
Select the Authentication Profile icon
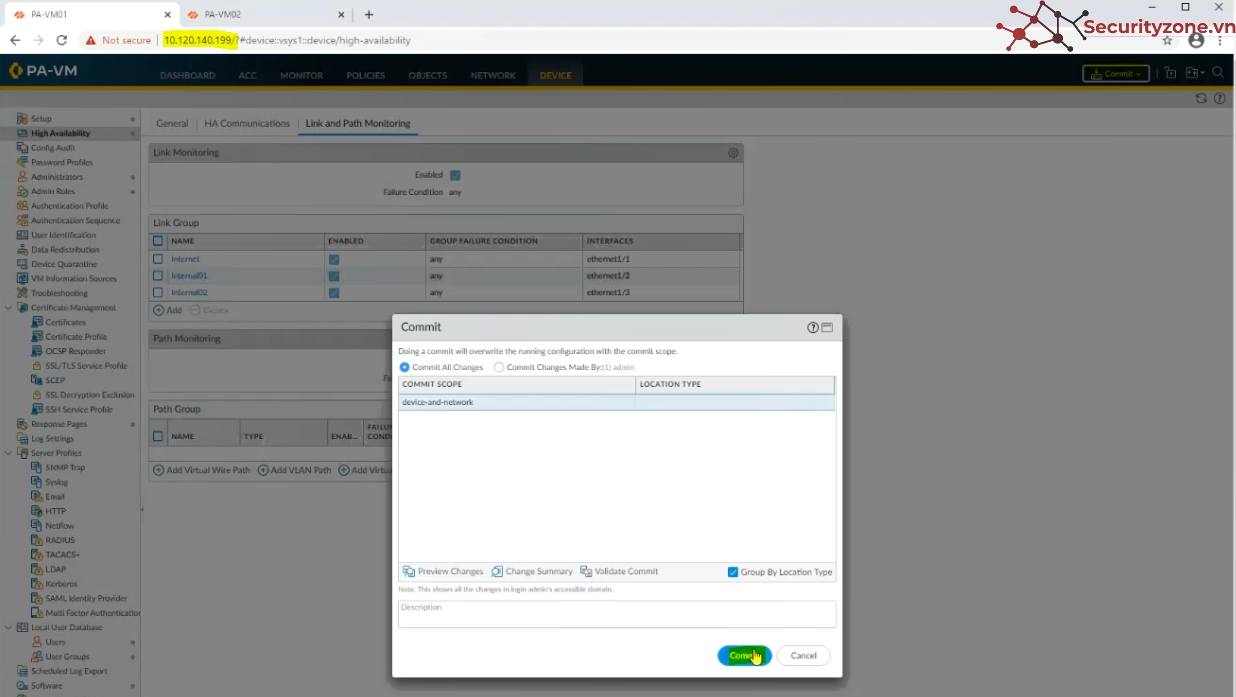[x=22, y=206]
